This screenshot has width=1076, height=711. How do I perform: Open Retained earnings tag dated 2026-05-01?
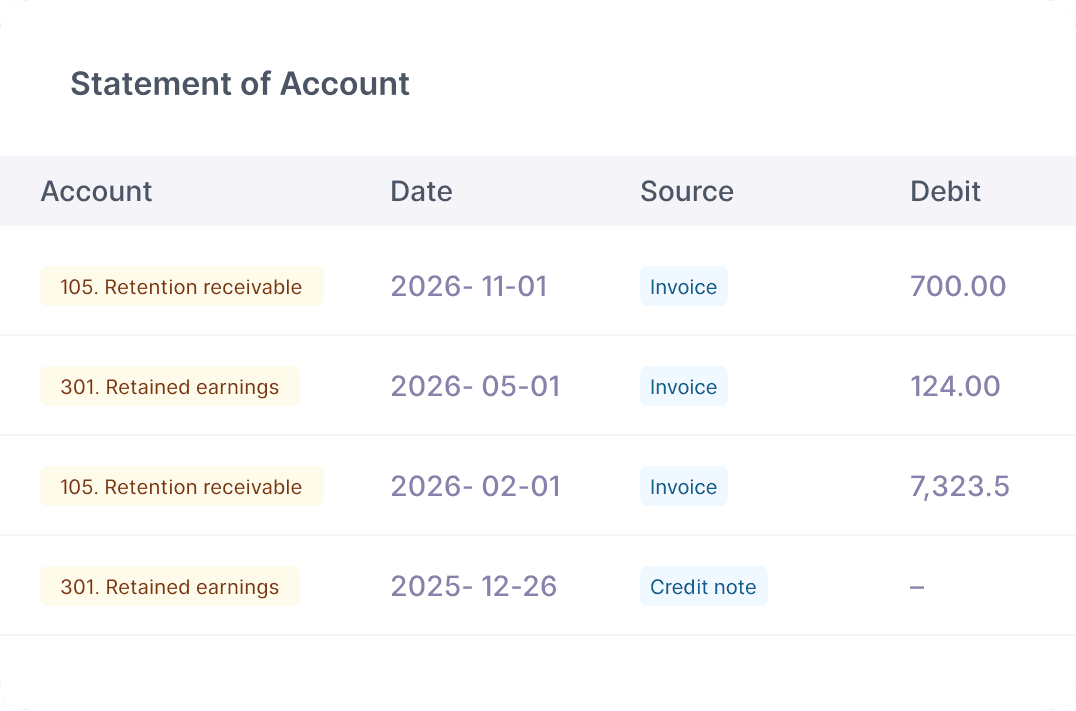pyautogui.click(x=169, y=387)
